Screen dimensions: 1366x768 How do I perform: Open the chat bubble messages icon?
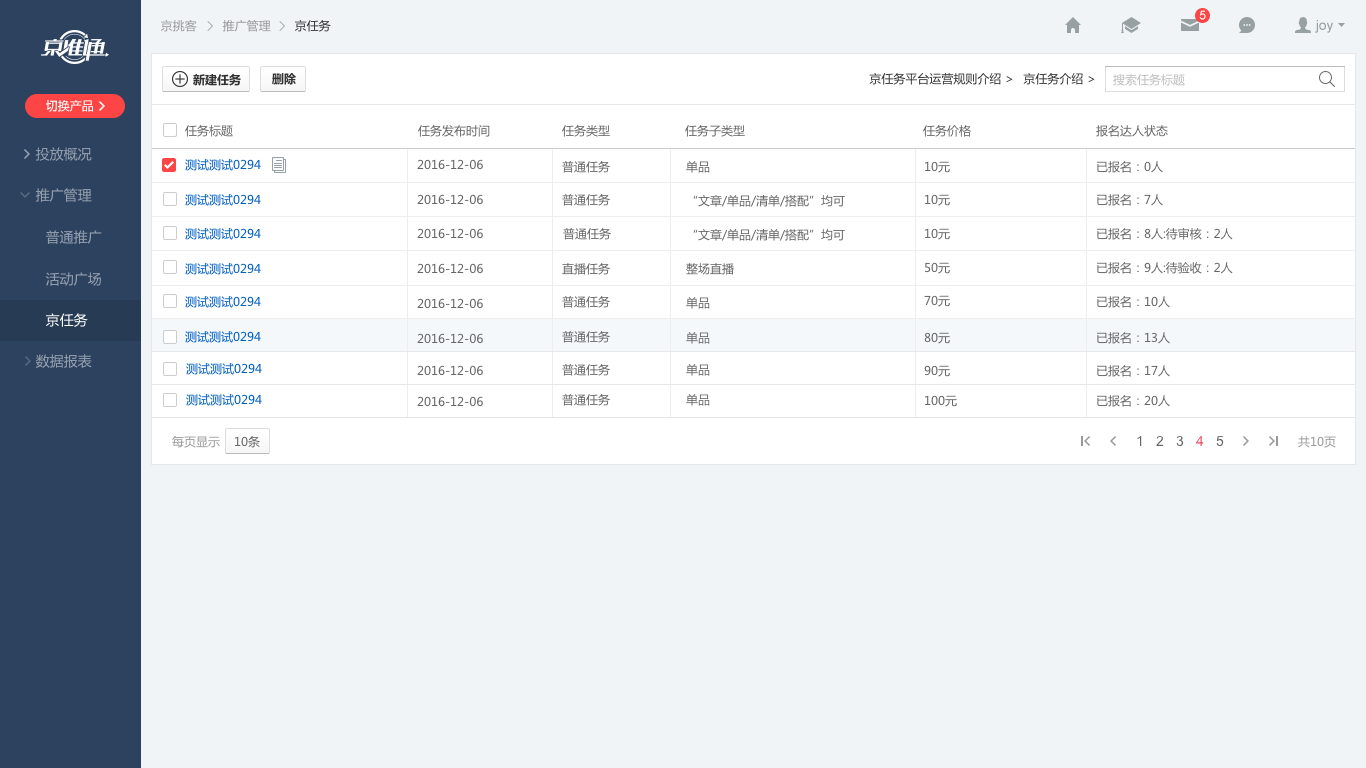tap(1247, 26)
